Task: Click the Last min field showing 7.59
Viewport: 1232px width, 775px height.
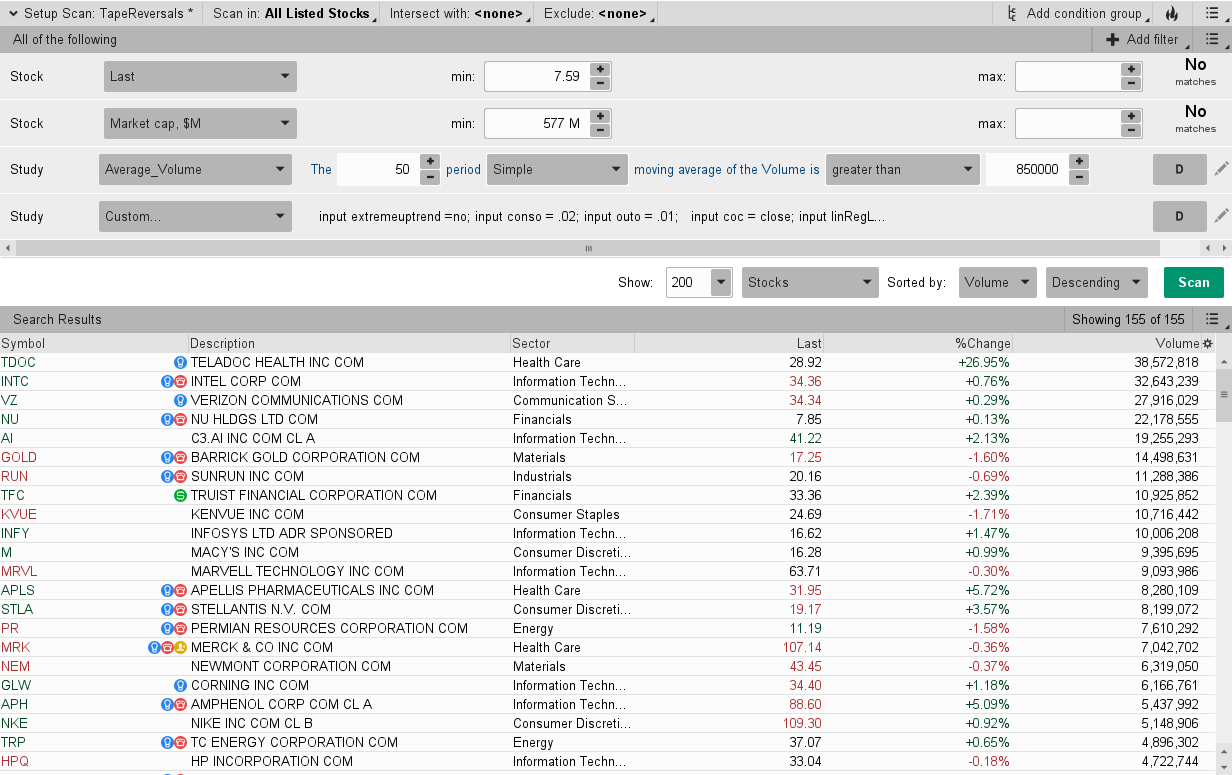Action: [x=536, y=76]
